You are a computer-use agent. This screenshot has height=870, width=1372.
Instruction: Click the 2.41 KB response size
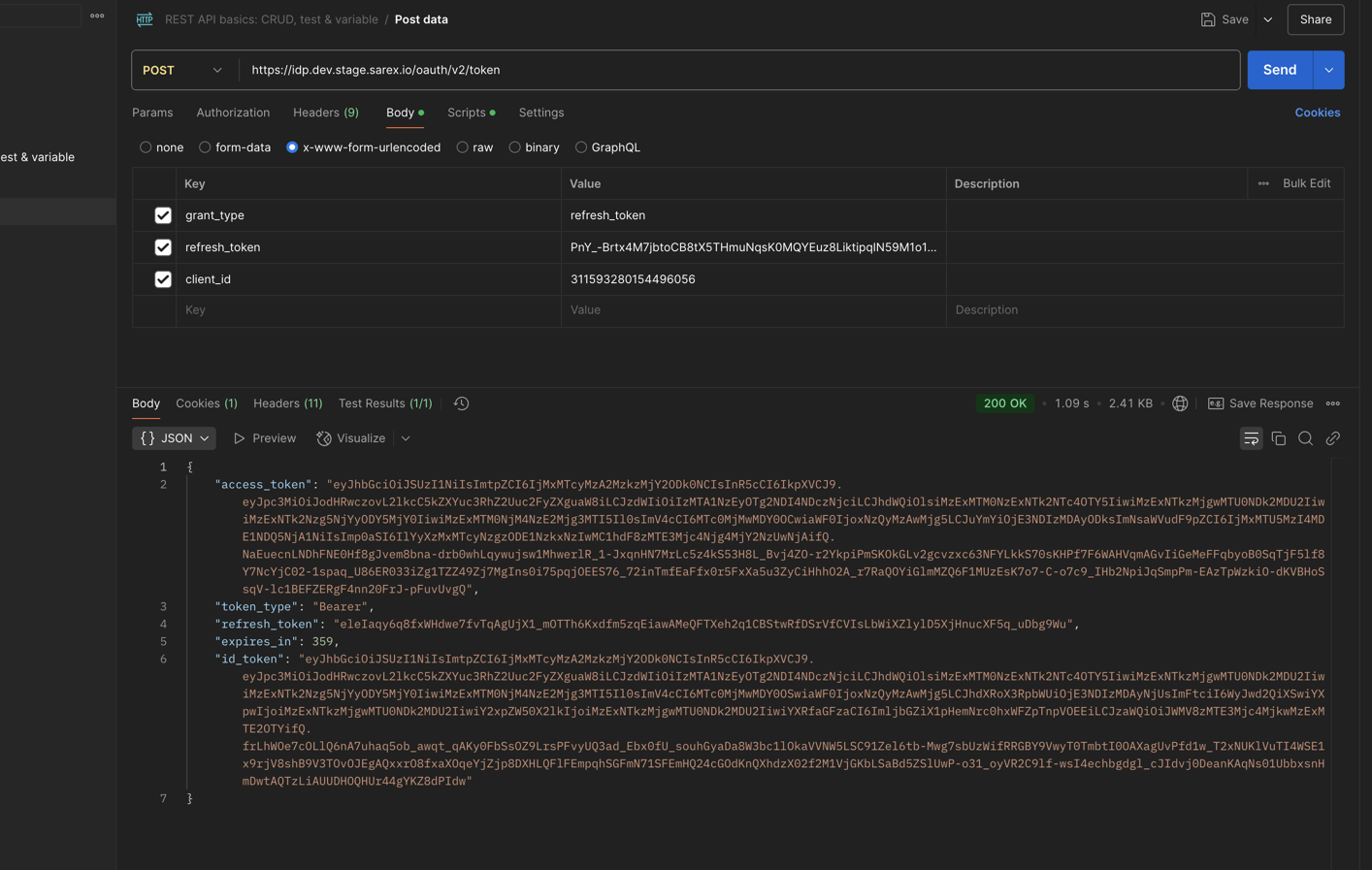[1131, 403]
